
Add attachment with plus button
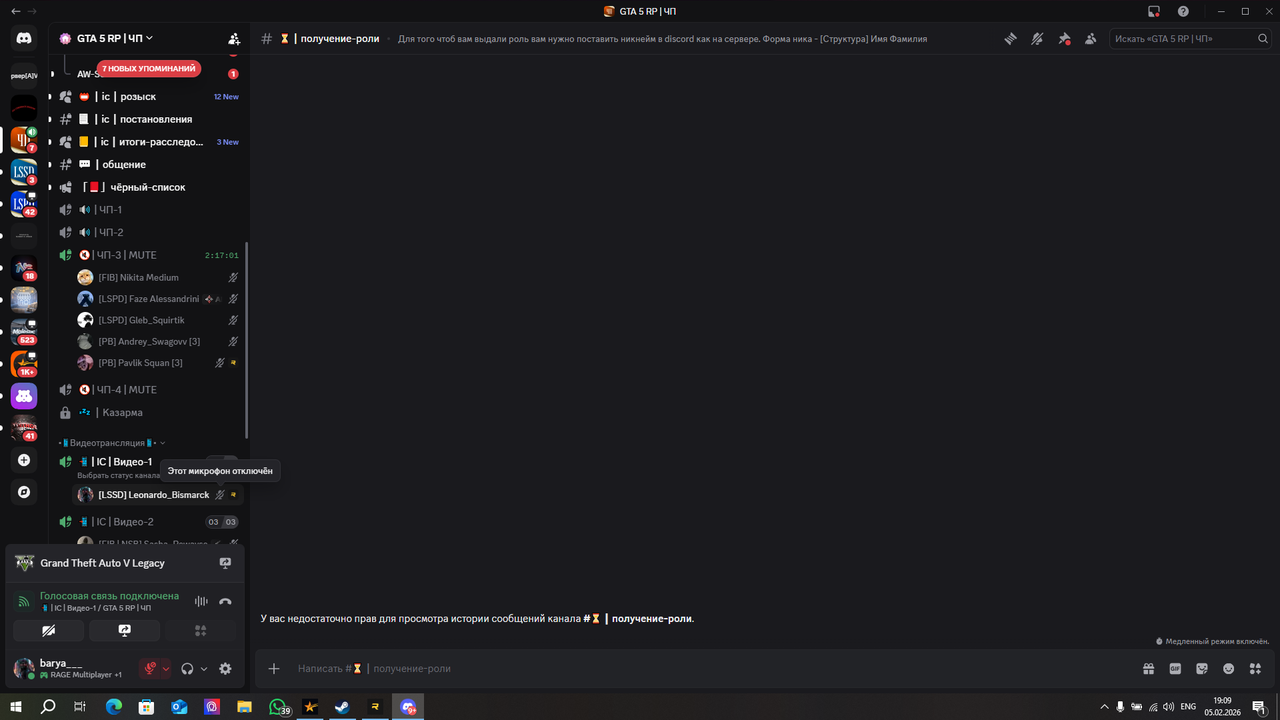(274, 669)
